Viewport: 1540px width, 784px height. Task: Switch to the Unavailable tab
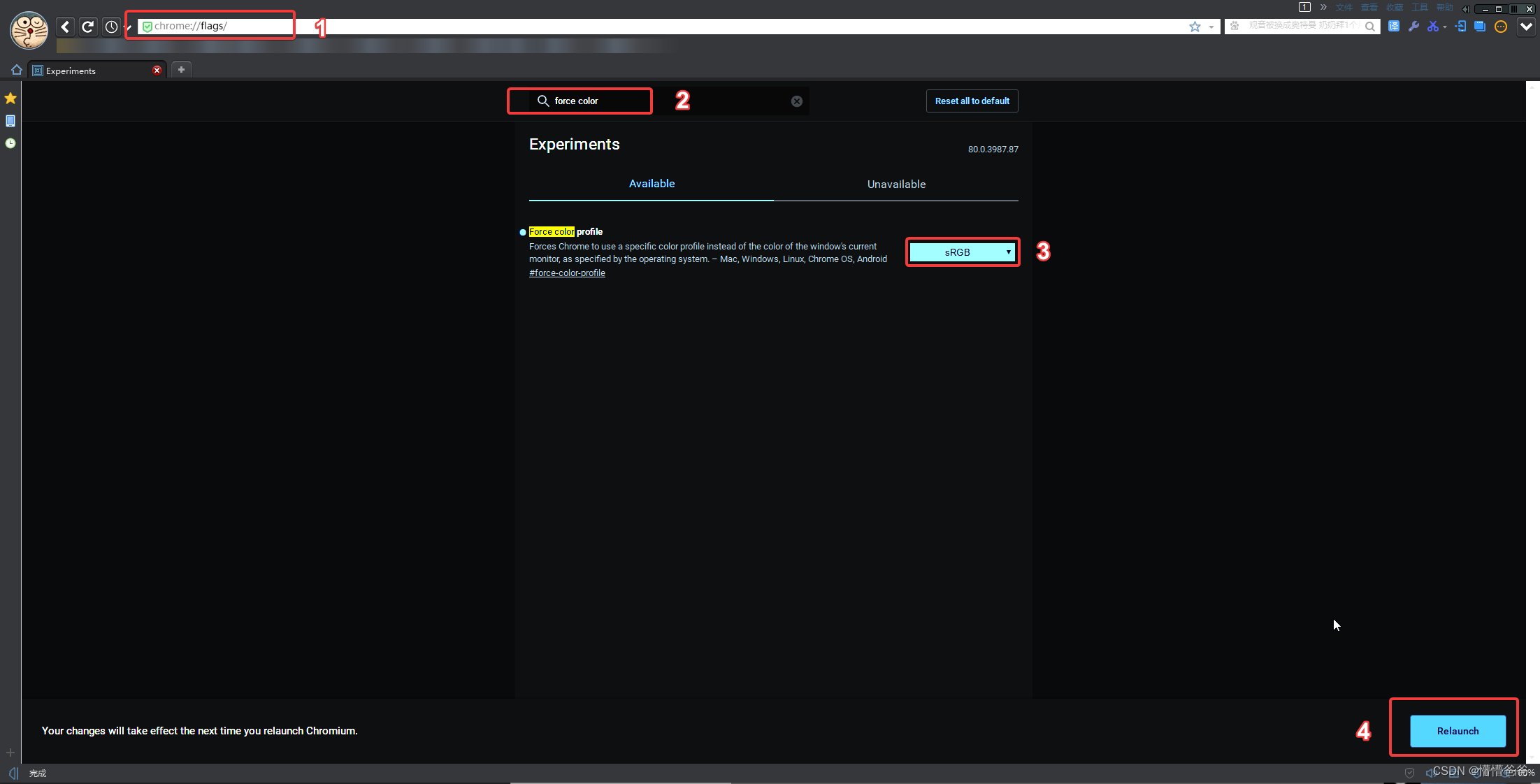pos(895,184)
